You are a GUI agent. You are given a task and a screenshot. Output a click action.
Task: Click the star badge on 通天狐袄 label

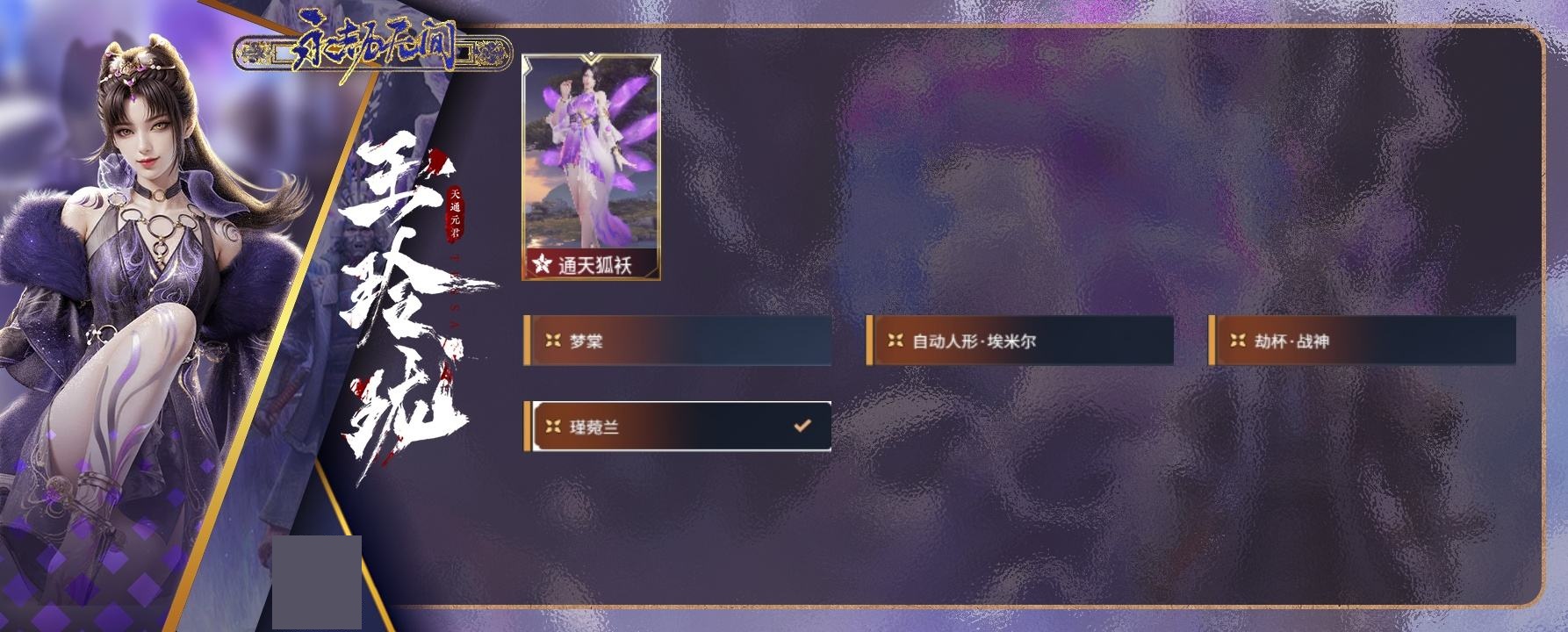pos(542,263)
